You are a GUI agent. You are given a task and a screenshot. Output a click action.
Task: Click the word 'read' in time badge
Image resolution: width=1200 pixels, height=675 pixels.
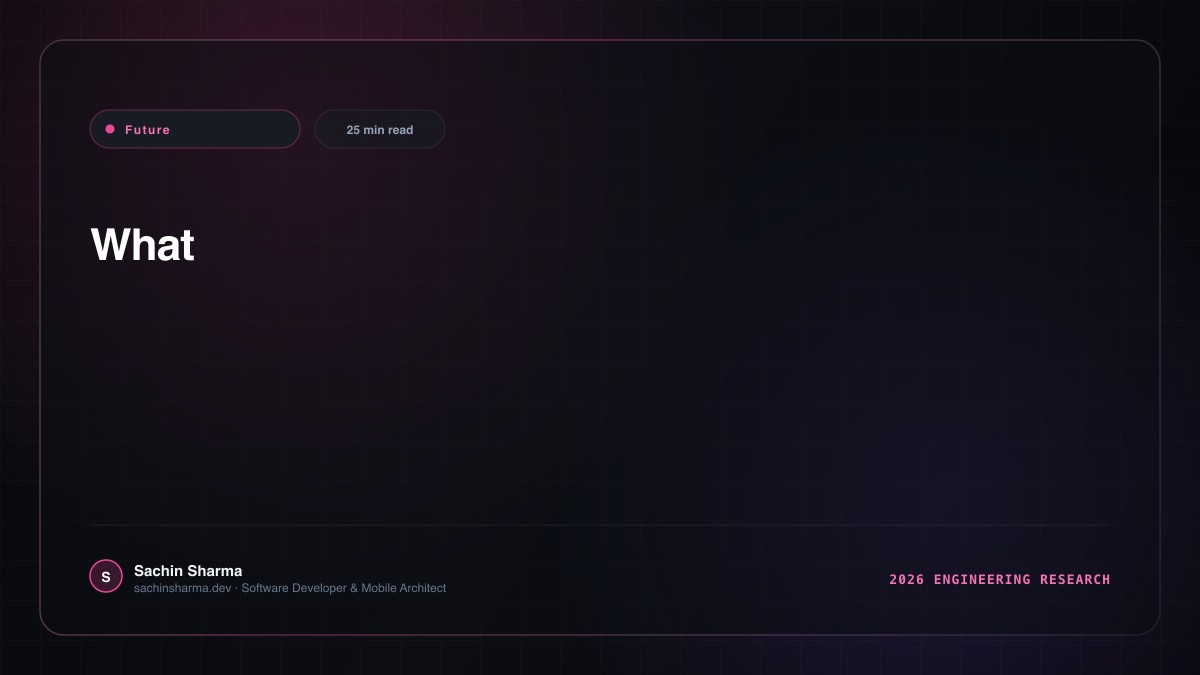click(x=401, y=130)
